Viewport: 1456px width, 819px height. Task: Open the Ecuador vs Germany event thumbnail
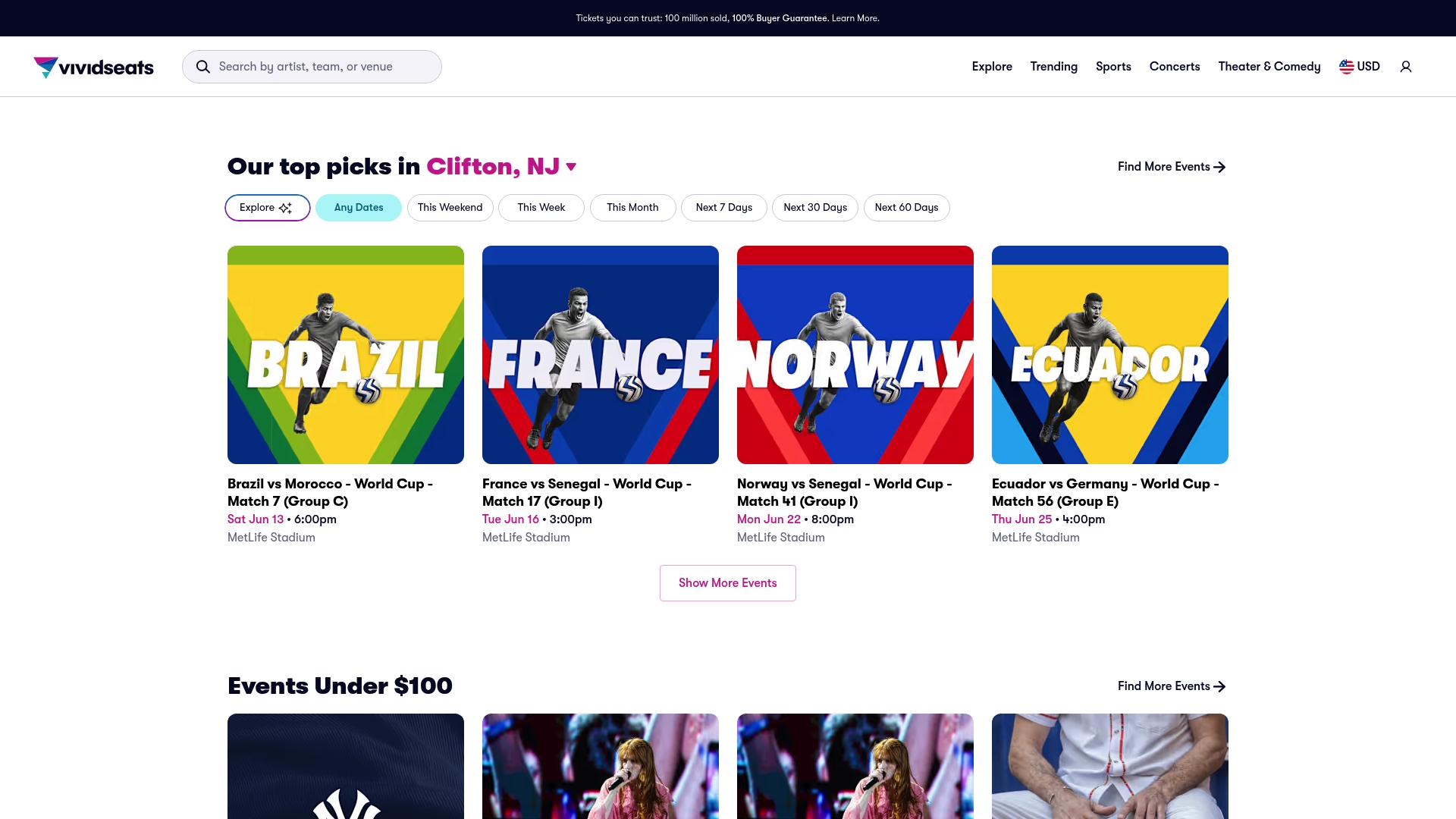(x=1109, y=355)
